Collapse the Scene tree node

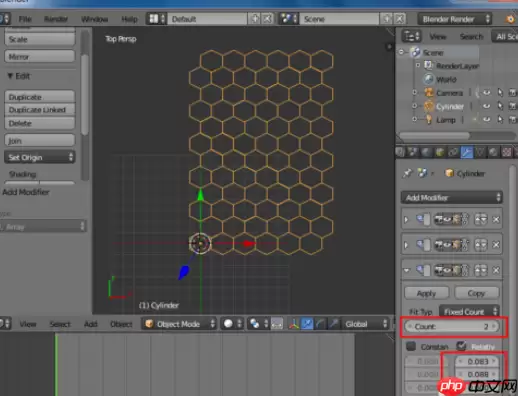(401, 52)
